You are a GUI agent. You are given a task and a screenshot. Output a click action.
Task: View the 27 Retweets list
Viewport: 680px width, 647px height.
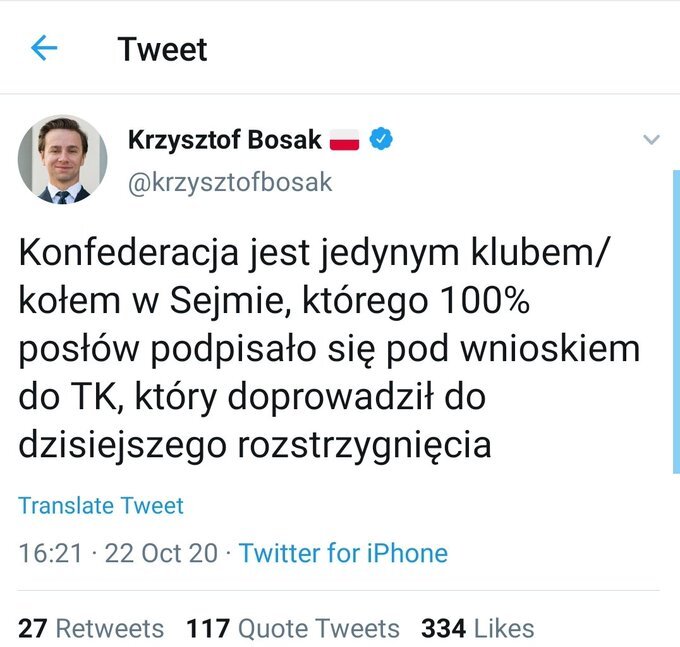tap(91, 628)
